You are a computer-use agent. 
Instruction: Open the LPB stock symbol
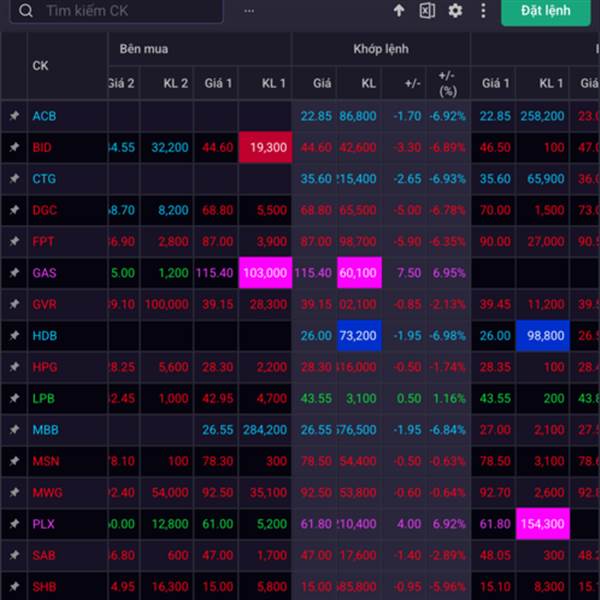tap(43, 398)
